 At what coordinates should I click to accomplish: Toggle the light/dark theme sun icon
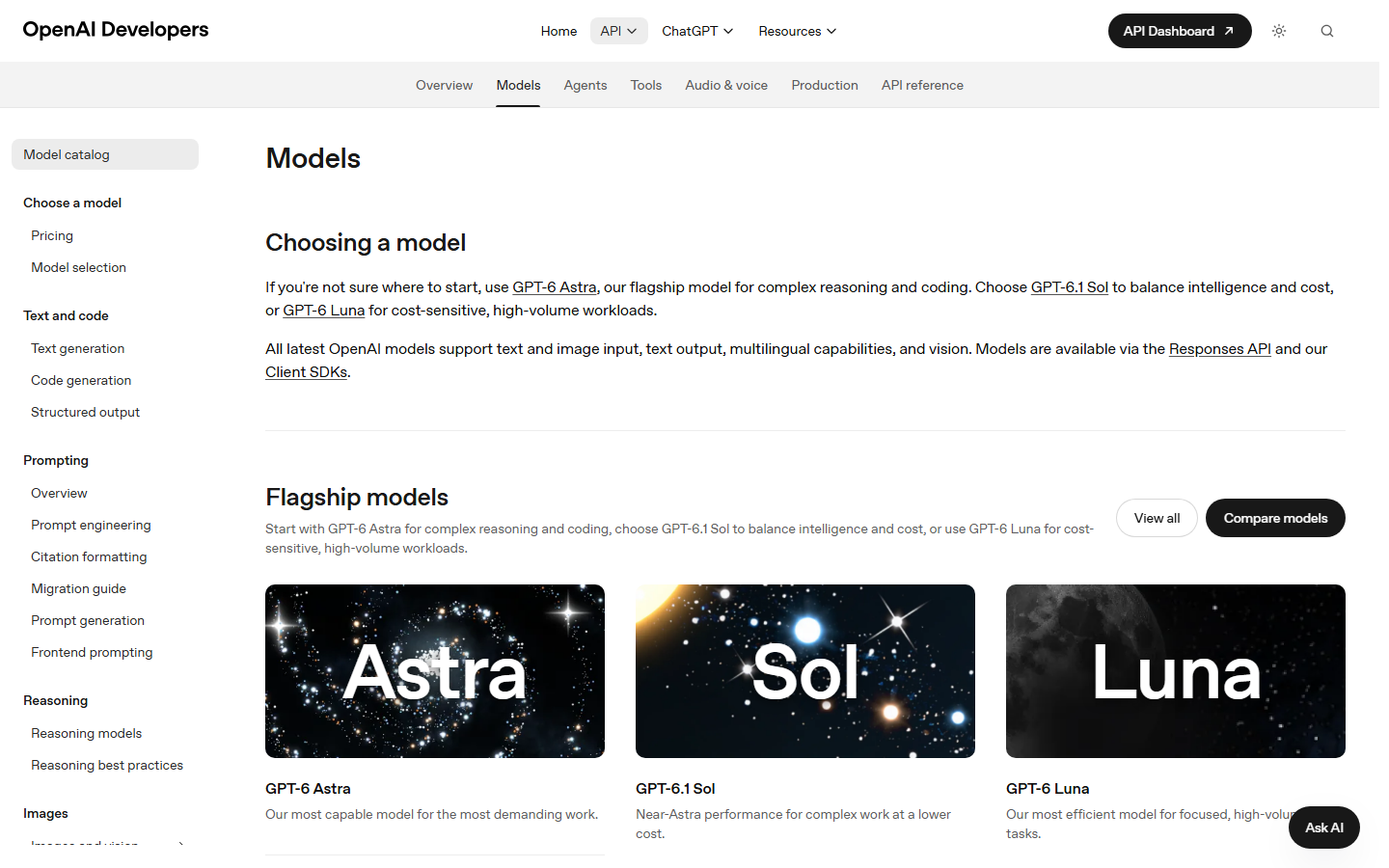[x=1279, y=31]
